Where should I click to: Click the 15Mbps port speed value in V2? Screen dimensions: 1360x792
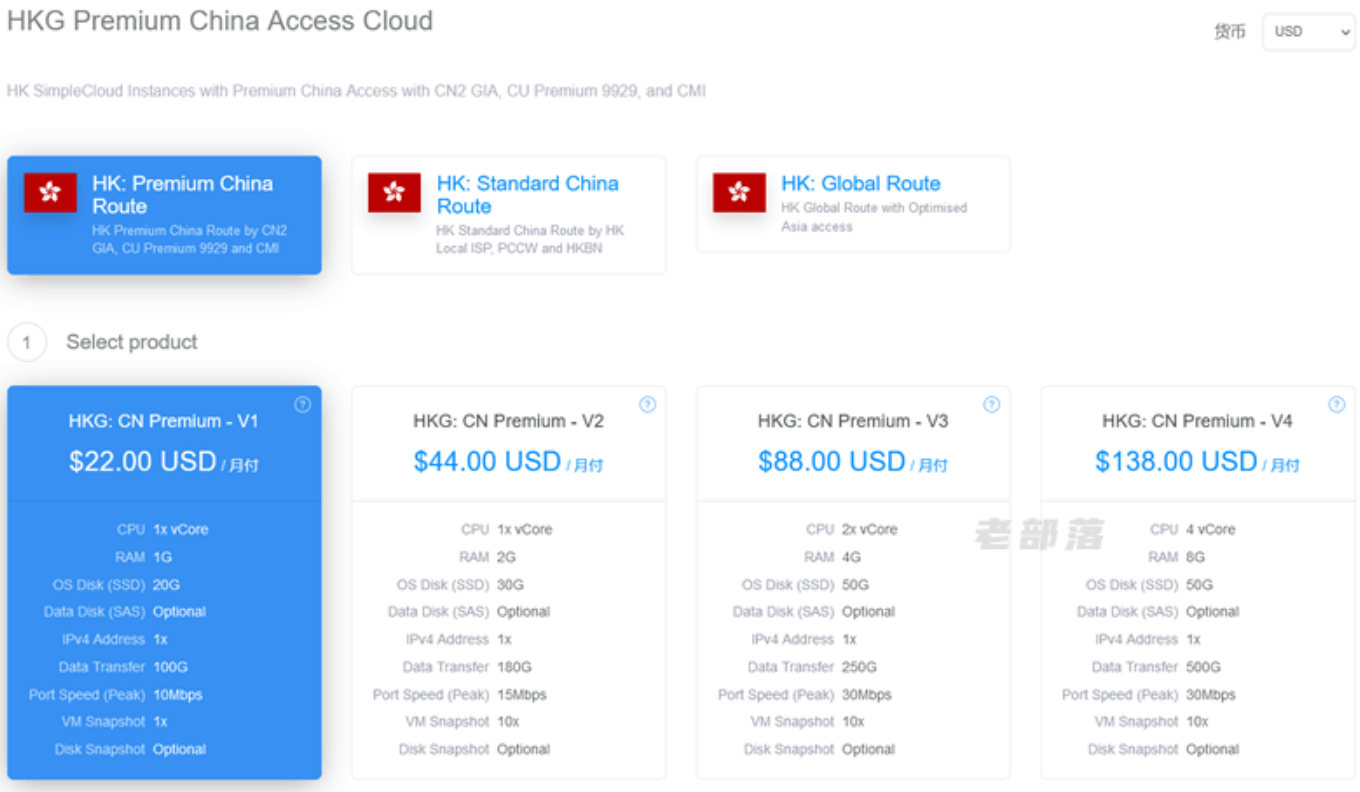[522, 695]
